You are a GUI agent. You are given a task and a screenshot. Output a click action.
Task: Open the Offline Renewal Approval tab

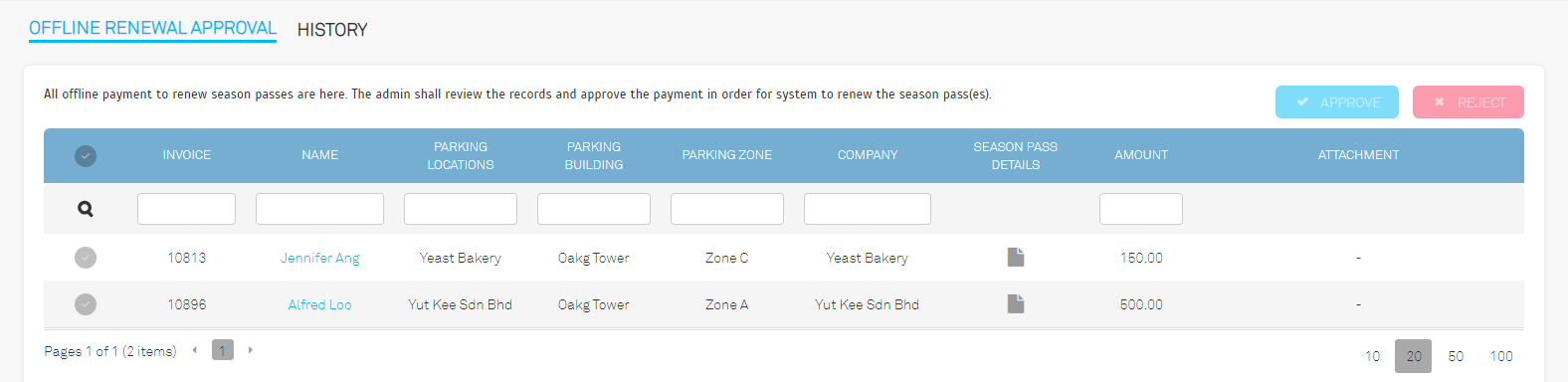[152, 28]
